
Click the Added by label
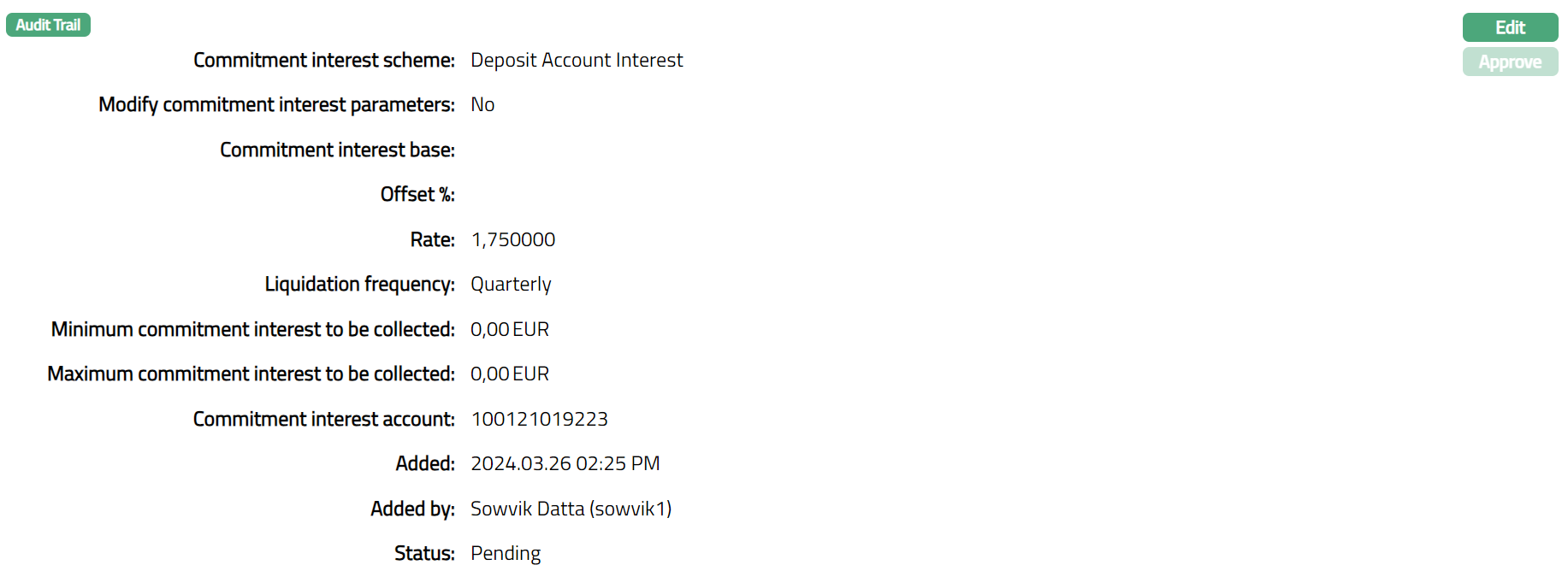click(412, 509)
